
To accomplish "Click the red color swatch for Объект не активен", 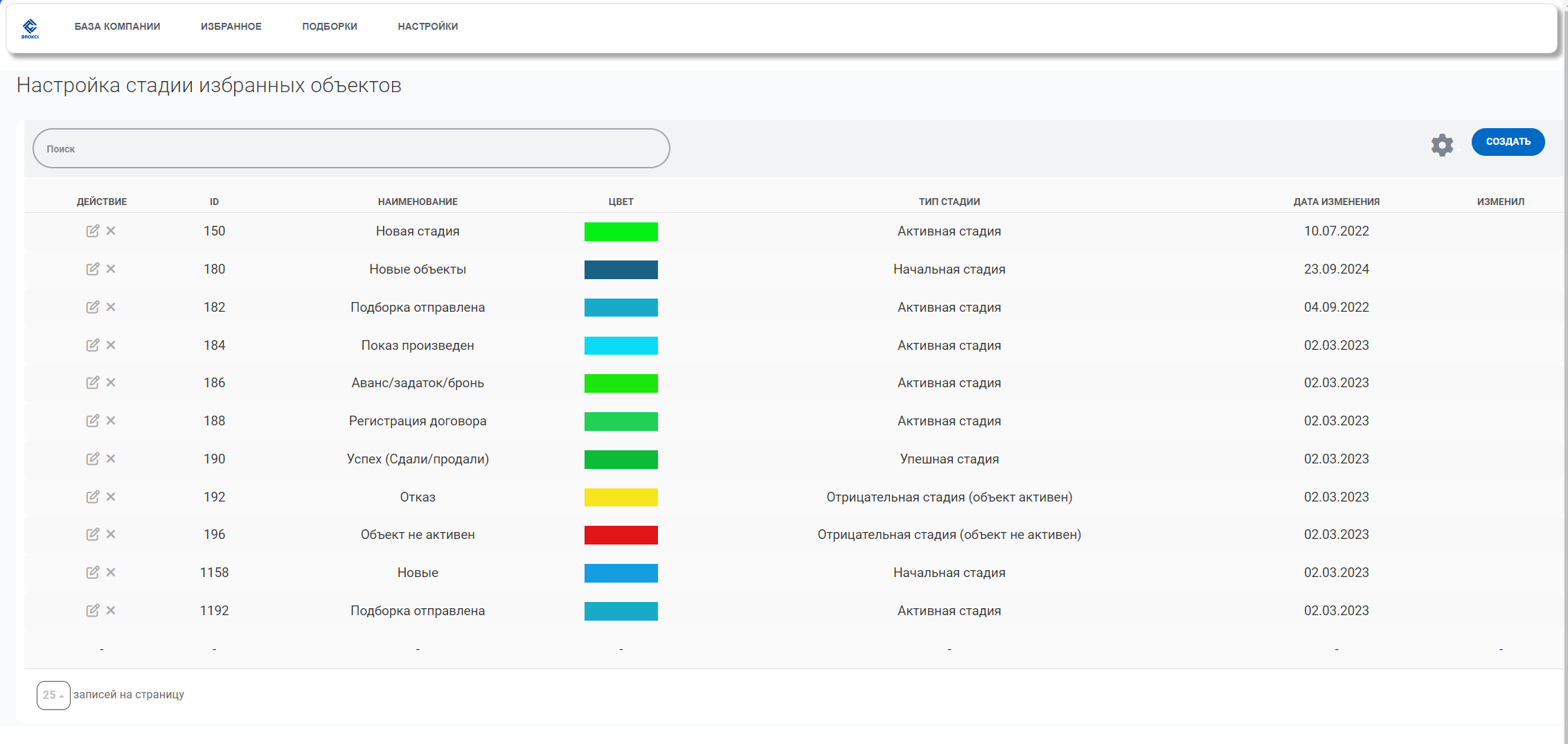I will click(x=621, y=535).
